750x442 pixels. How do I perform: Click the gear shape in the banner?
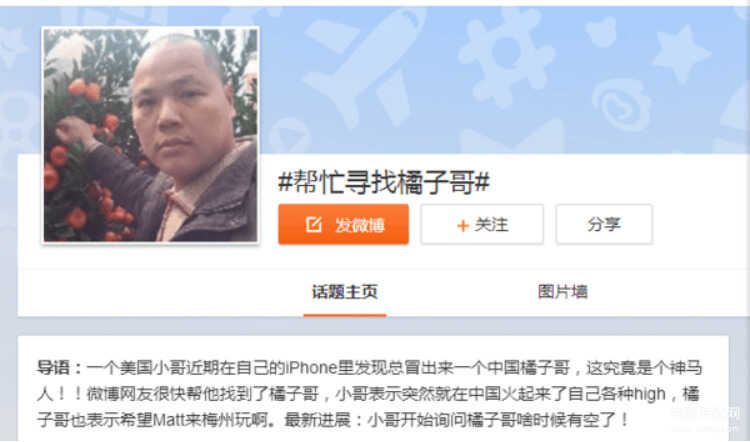pyautogui.click(x=507, y=55)
